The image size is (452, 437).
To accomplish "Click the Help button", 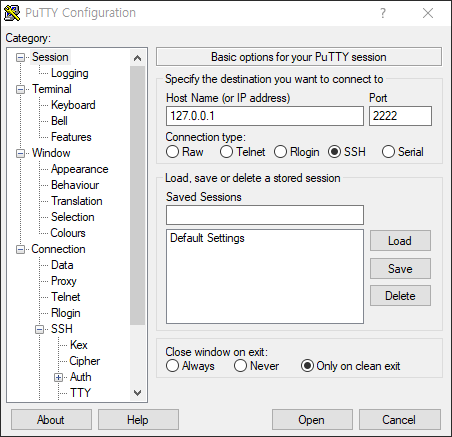I will point(138,420).
